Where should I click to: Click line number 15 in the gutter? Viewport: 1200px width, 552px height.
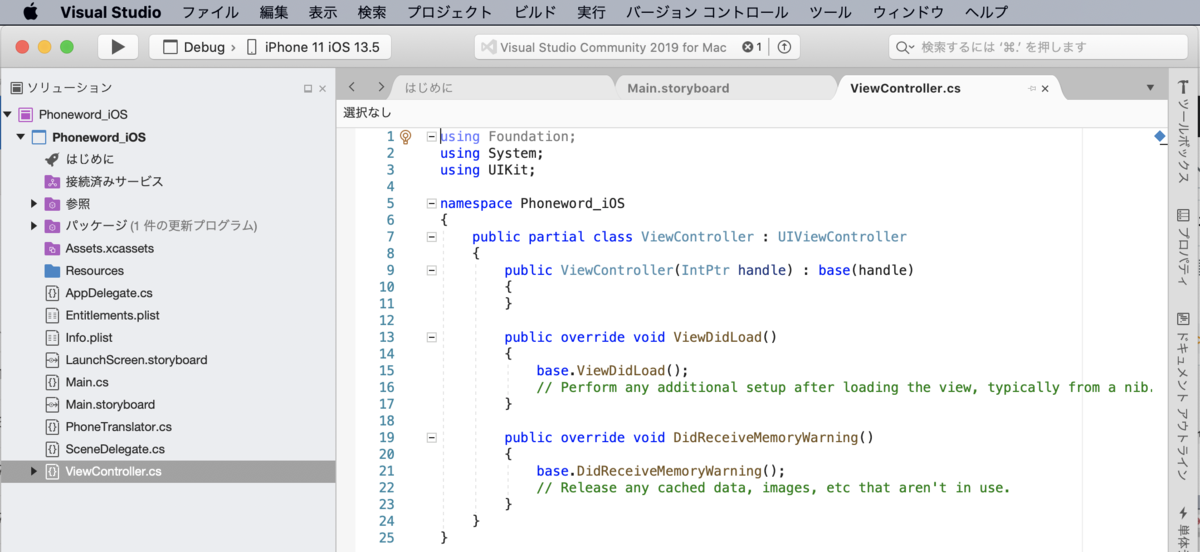tap(388, 370)
